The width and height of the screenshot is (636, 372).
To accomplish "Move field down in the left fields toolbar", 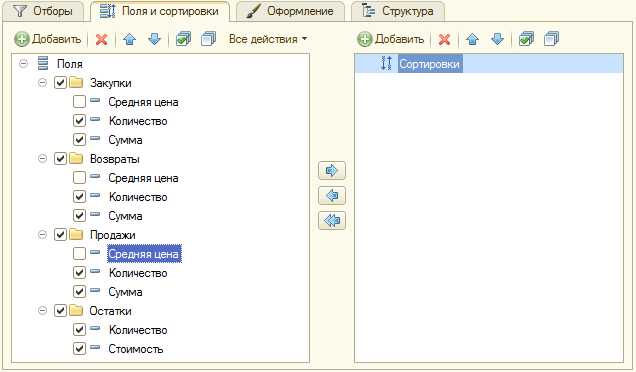I will click(155, 39).
